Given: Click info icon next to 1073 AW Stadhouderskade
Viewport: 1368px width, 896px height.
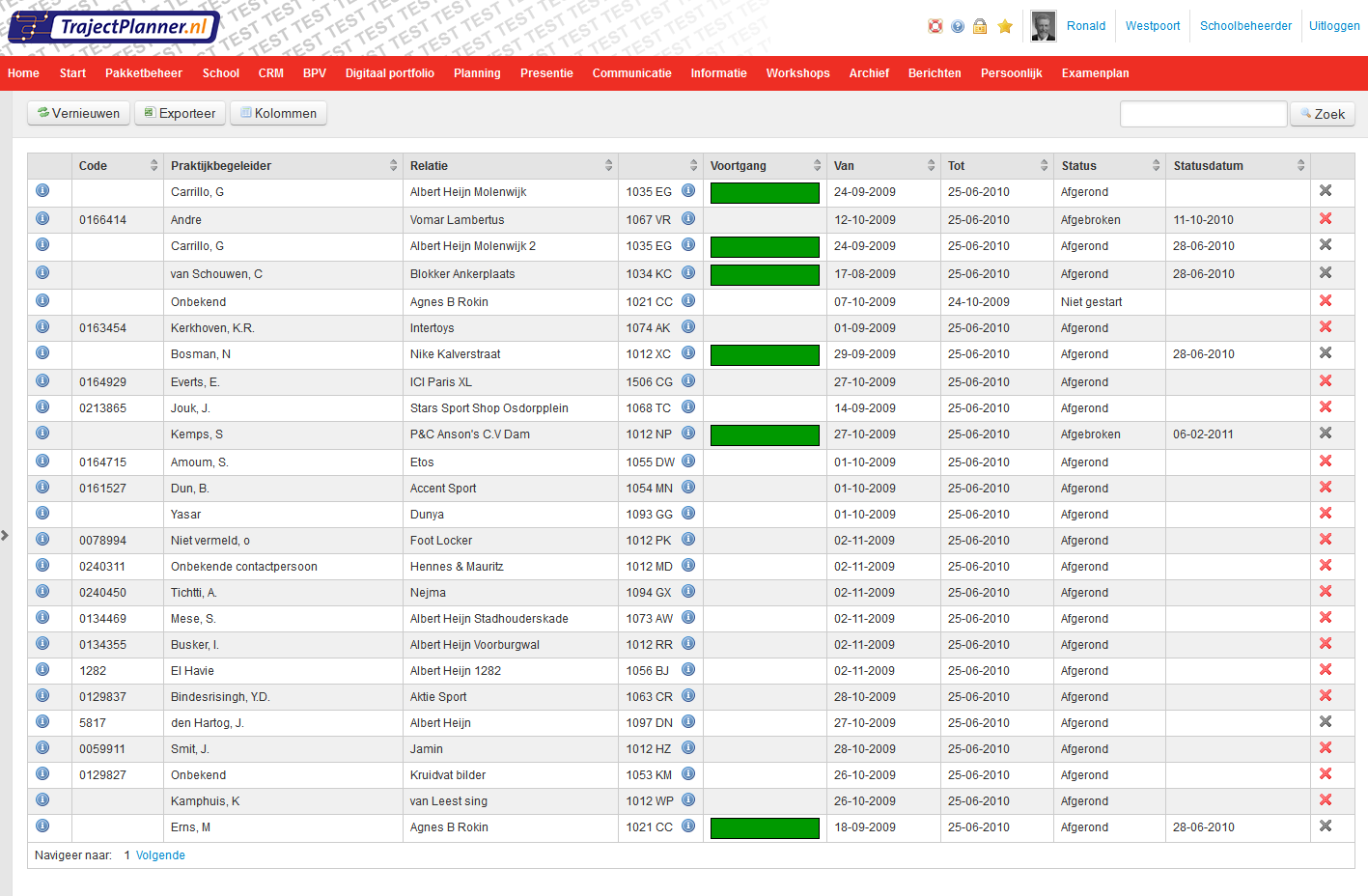Looking at the screenshot, I should [x=688, y=617].
